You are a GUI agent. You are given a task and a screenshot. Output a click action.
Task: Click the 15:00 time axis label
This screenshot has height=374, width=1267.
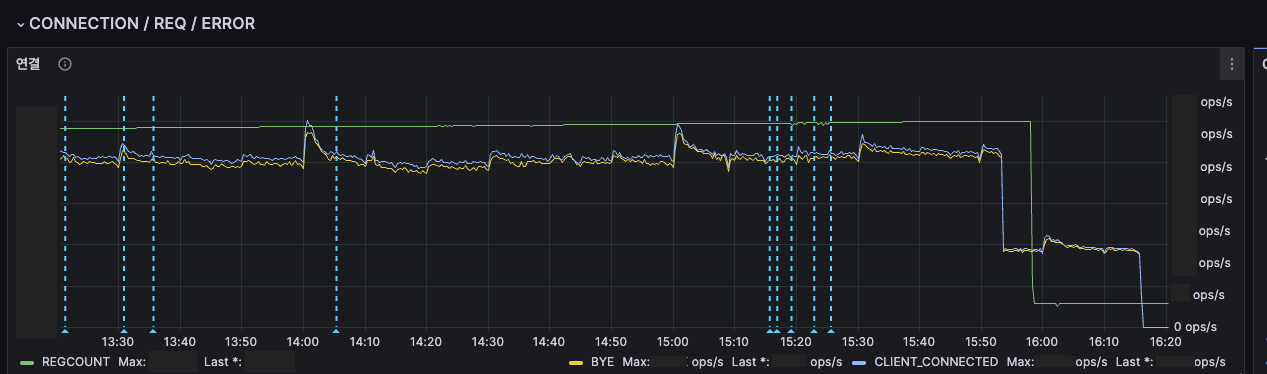(x=672, y=342)
